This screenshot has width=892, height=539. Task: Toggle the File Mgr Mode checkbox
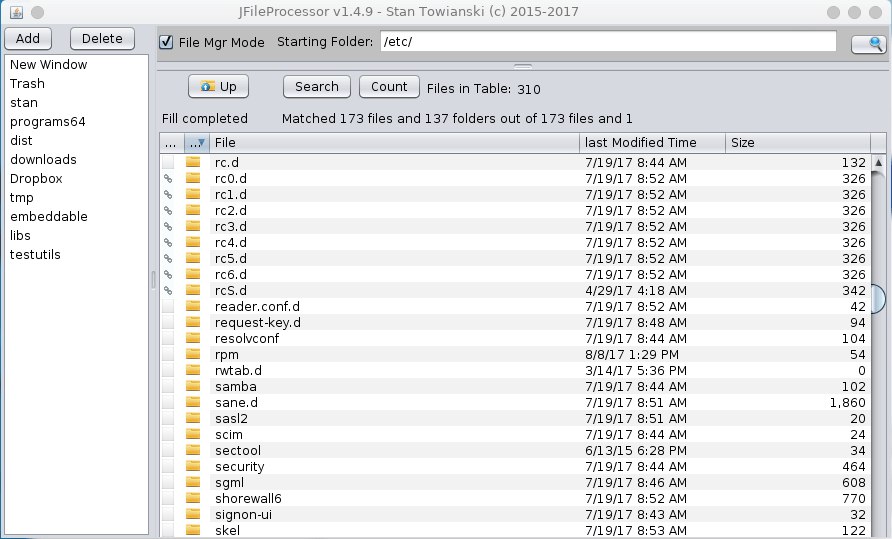(x=167, y=42)
